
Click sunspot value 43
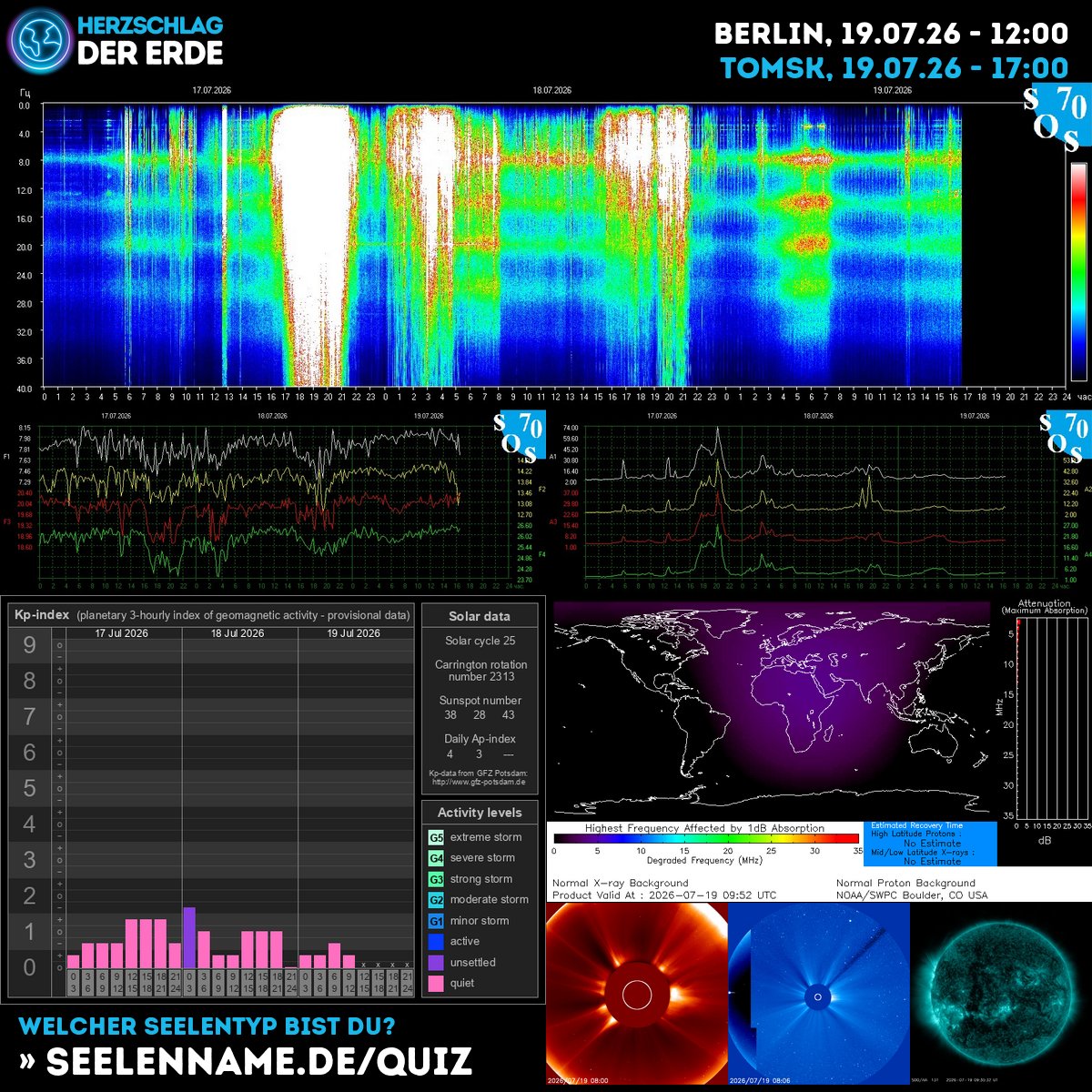(509, 715)
